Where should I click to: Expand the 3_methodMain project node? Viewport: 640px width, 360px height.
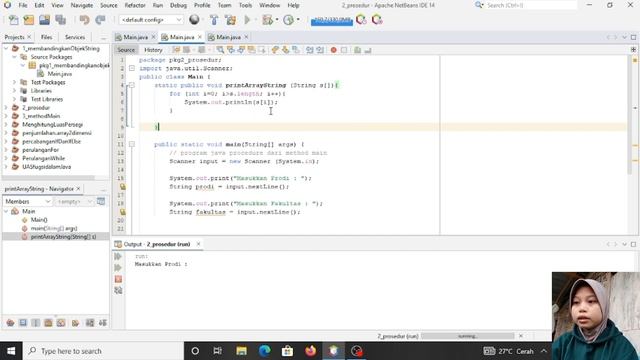[6, 116]
